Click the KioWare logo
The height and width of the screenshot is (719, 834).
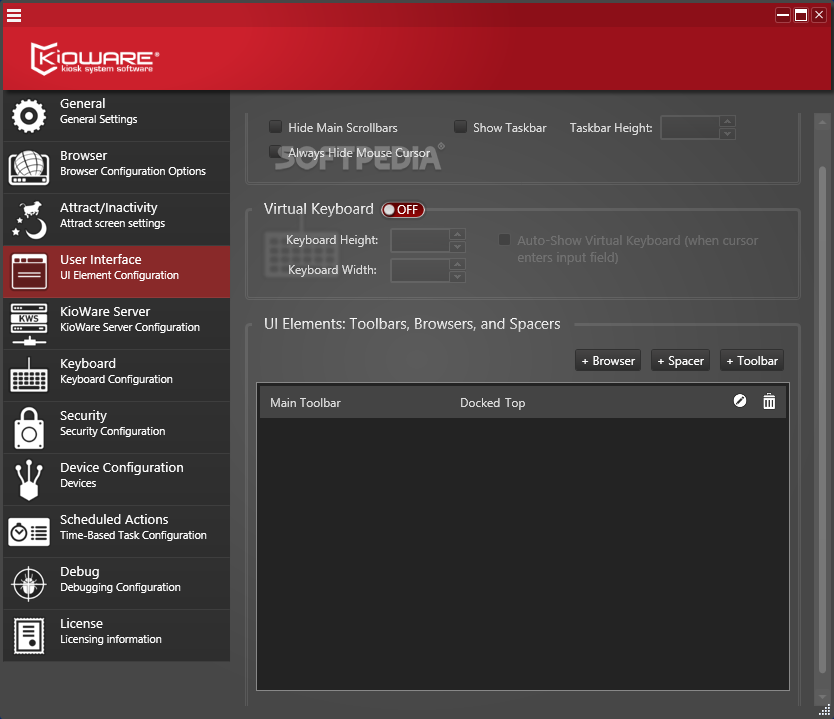pyautogui.click(x=94, y=58)
